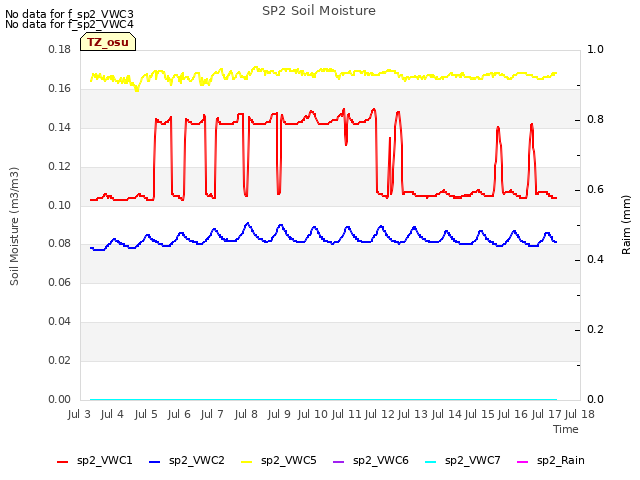Click the Jul 7 tick label
Screen dimensions: 640x480
tap(212, 414)
